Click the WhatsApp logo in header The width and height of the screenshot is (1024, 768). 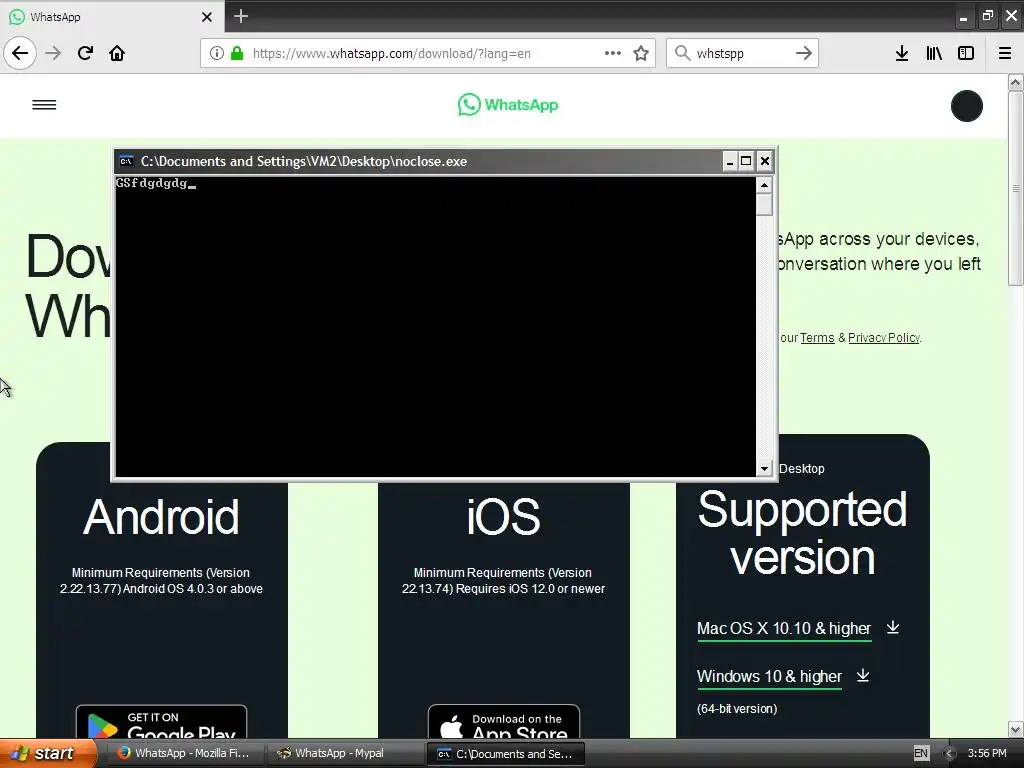coord(507,104)
